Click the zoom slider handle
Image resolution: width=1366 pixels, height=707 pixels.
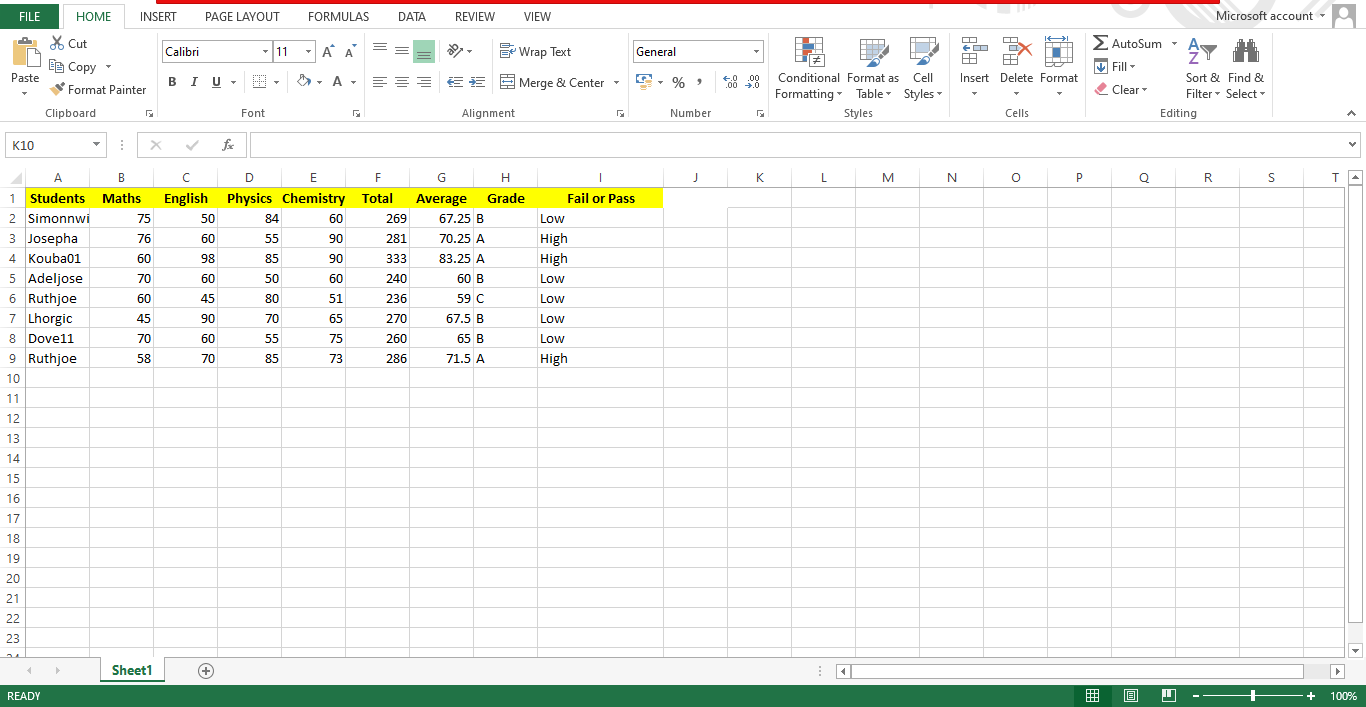[1253, 696]
